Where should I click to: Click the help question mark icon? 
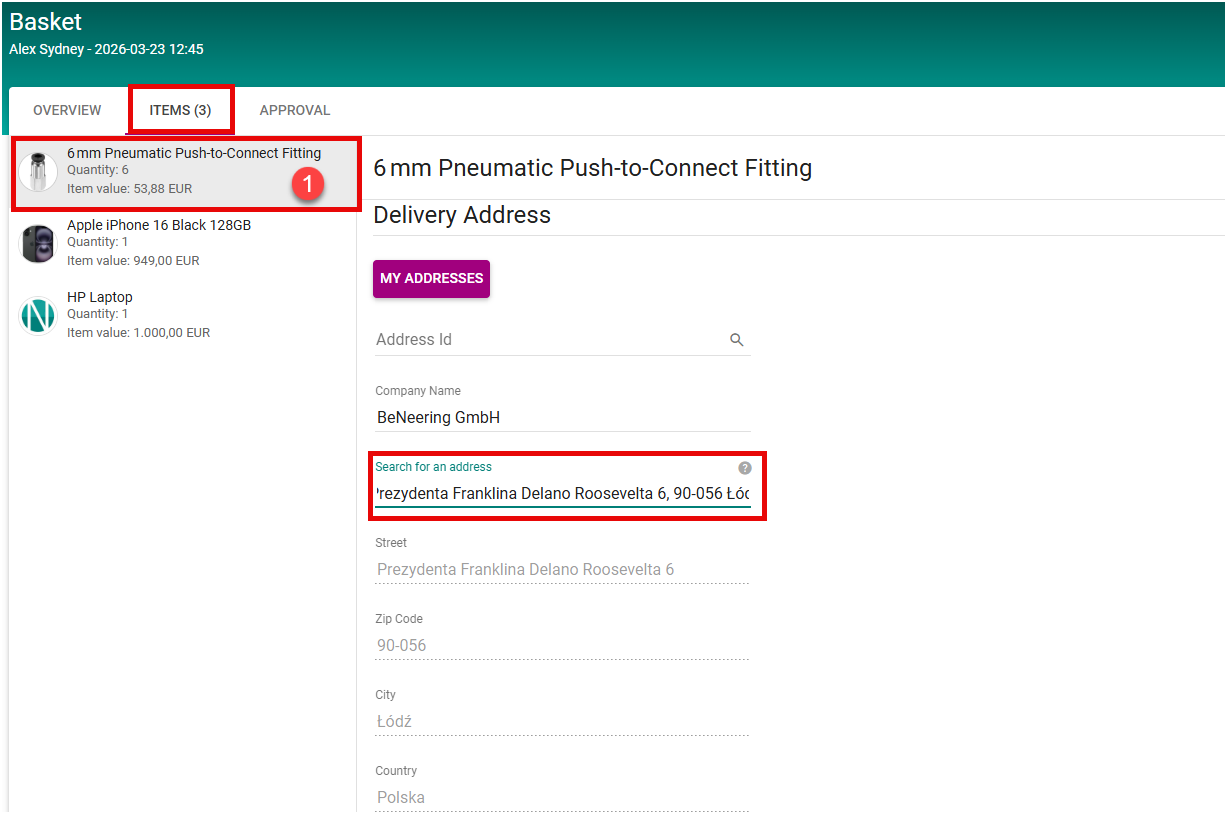744,468
